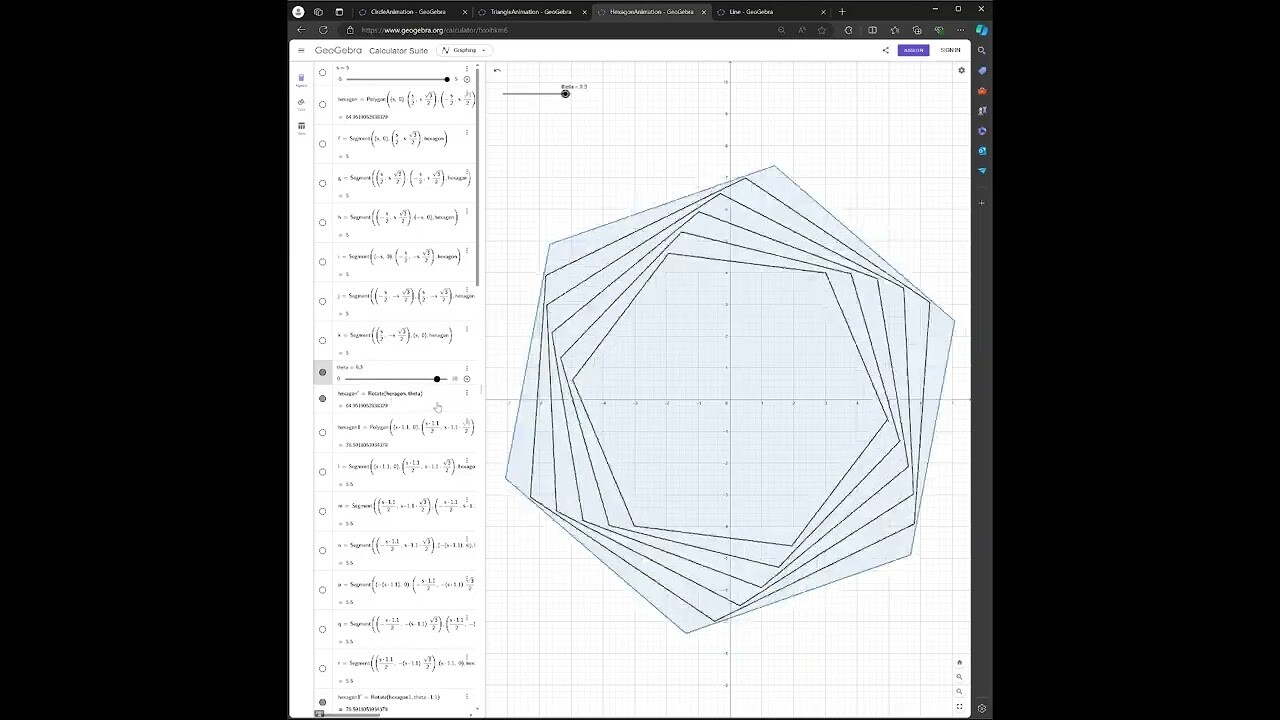Toggle visibility circle for slider s

point(322,72)
